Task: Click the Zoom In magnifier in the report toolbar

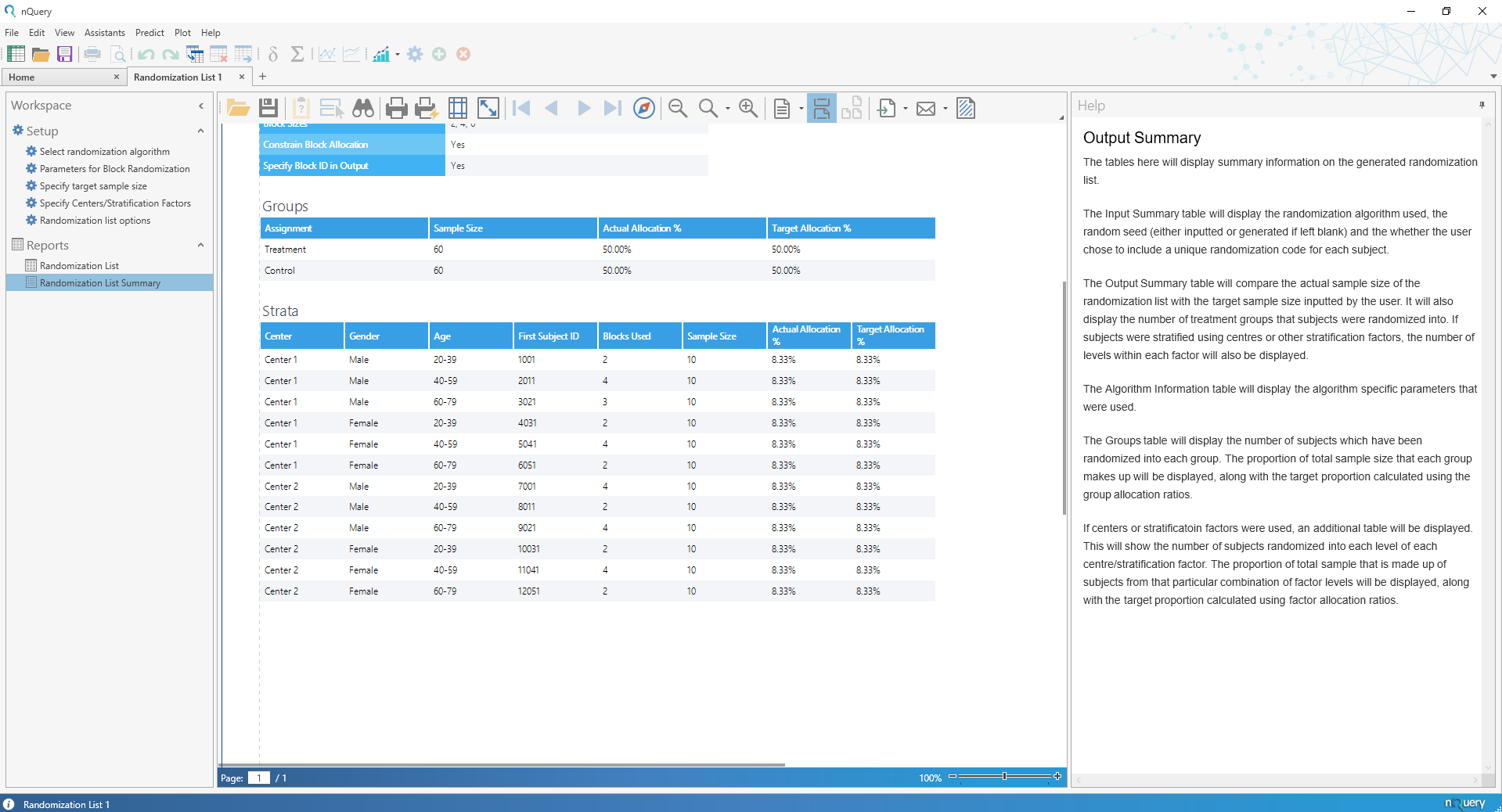Action: (747, 108)
